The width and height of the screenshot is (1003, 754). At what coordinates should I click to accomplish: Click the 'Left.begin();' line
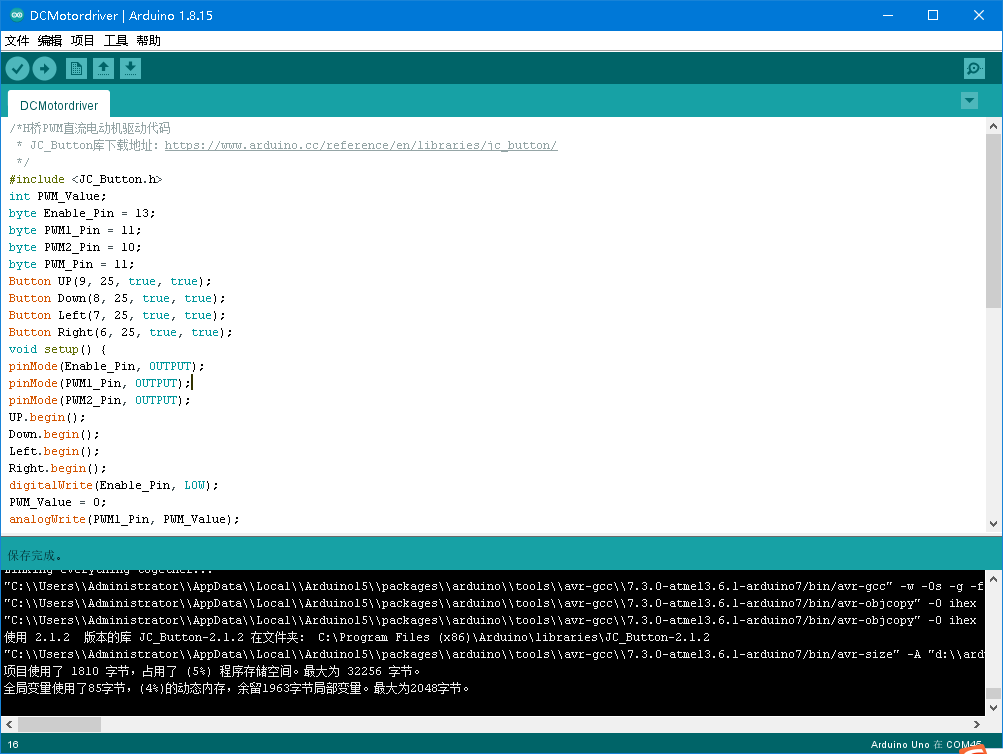54,451
